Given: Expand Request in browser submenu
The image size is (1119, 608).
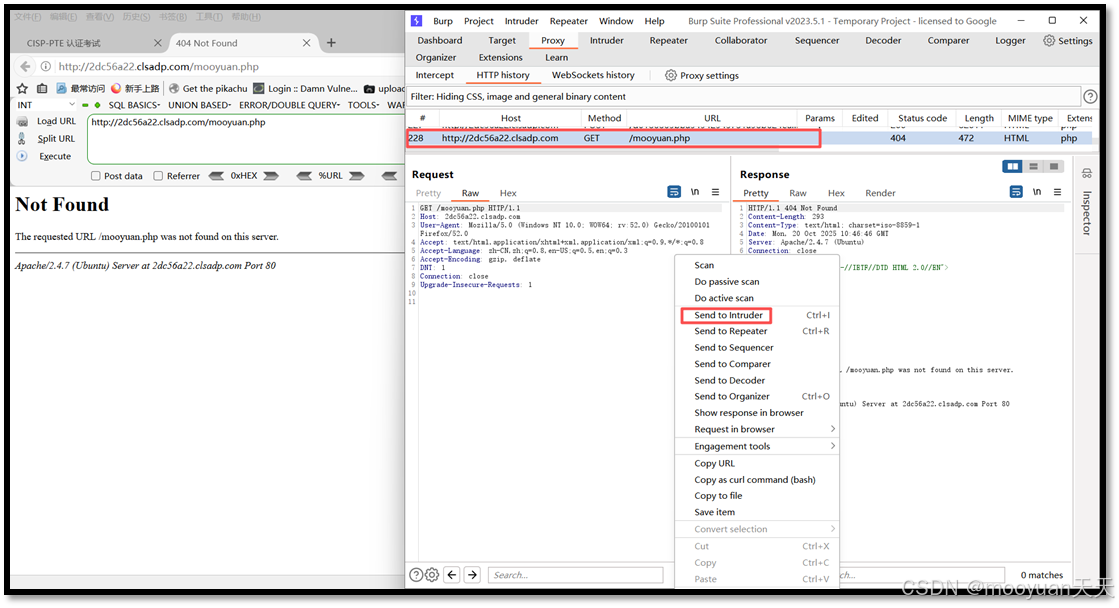Looking at the screenshot, I should (x=756, y=429).
